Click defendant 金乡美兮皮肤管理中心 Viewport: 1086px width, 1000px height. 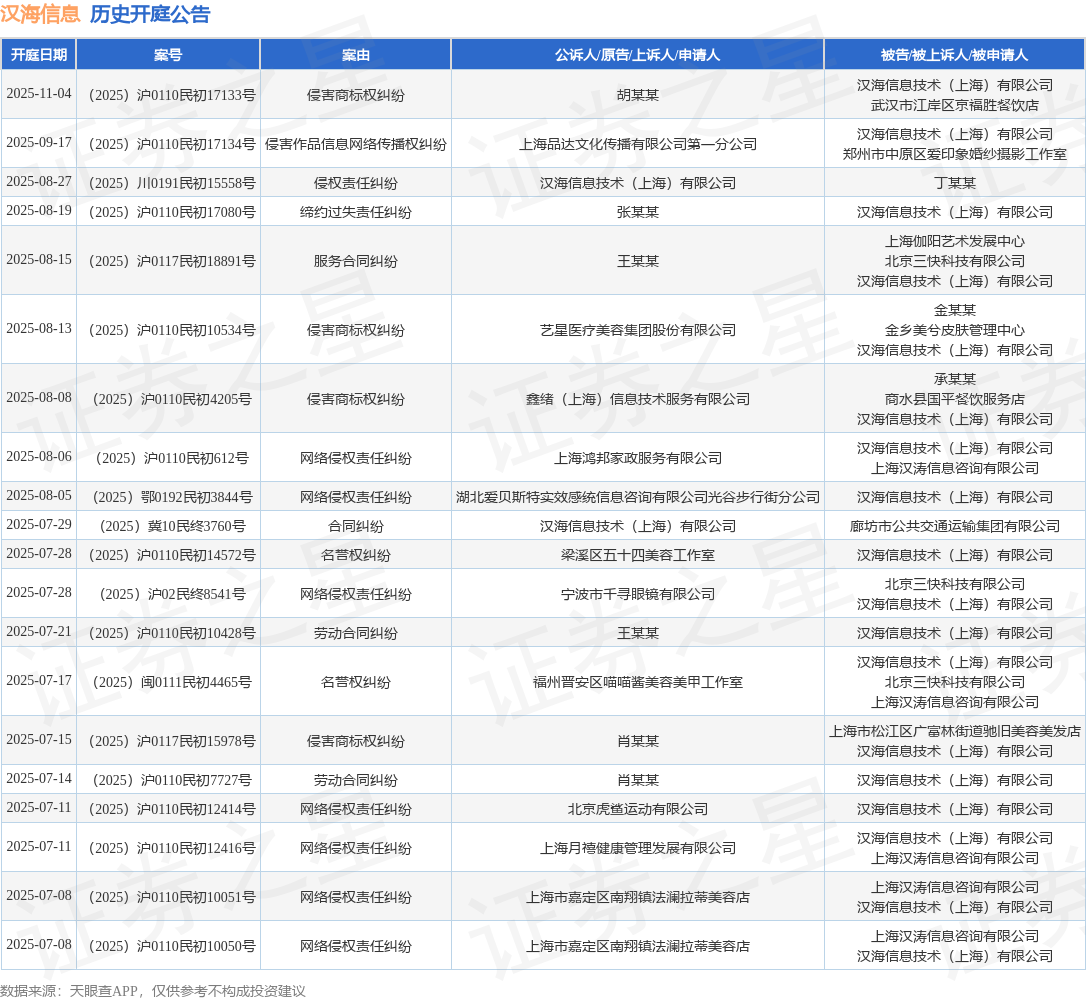click(x=954, y=330)
